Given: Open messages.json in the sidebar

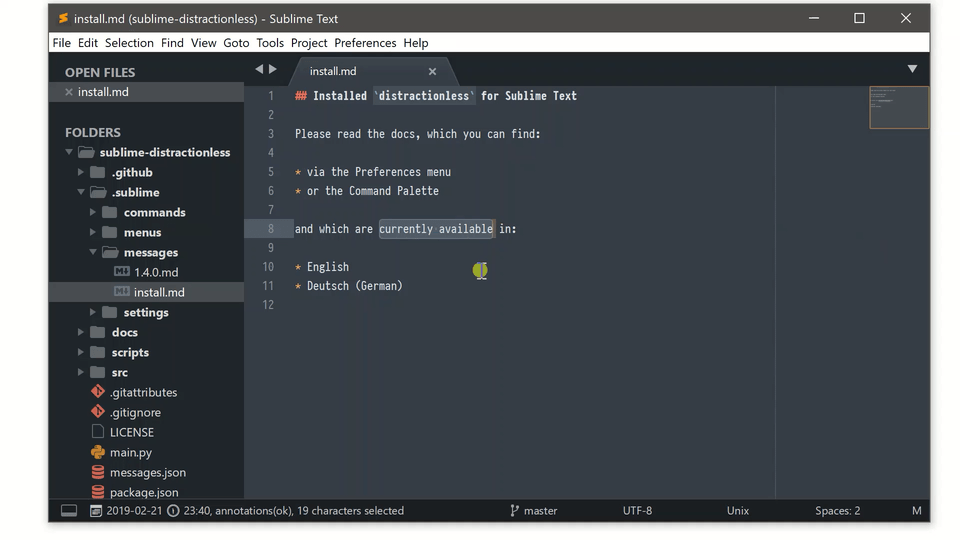Looking at the screenshot, I should coord(148,473).
